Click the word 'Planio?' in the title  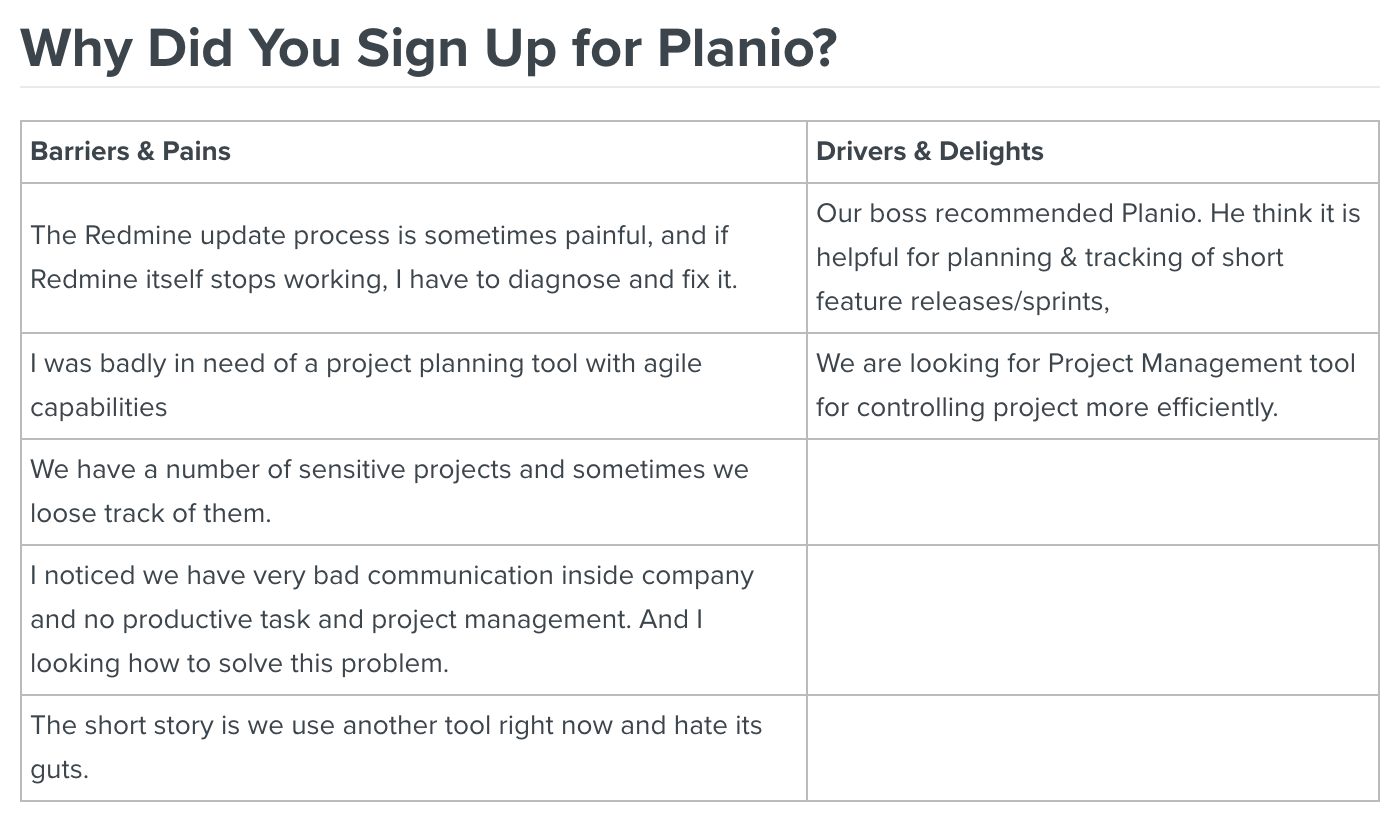click(746, 47)
